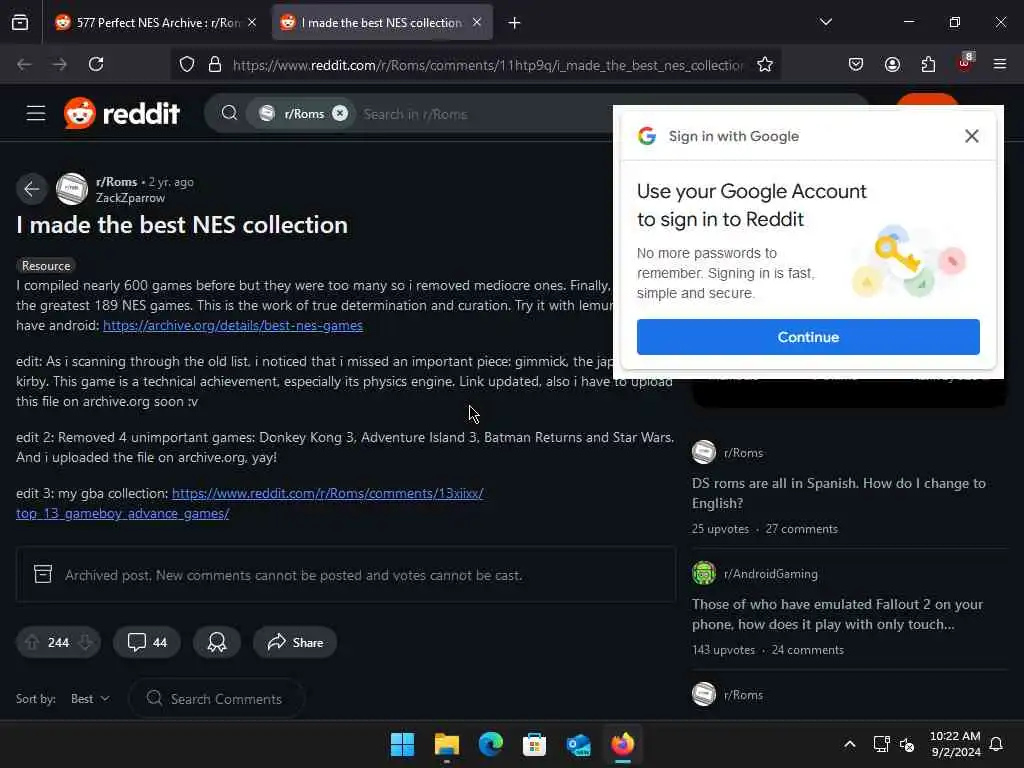Open the tracking protection shield icon
1024x768 pixels.
click(187, 65)
